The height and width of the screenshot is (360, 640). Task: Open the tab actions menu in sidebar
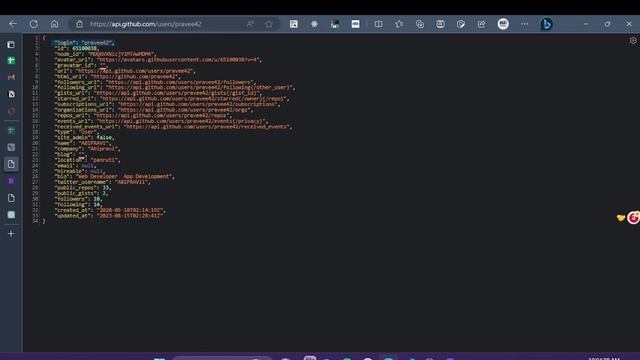(x=11, y=44)
